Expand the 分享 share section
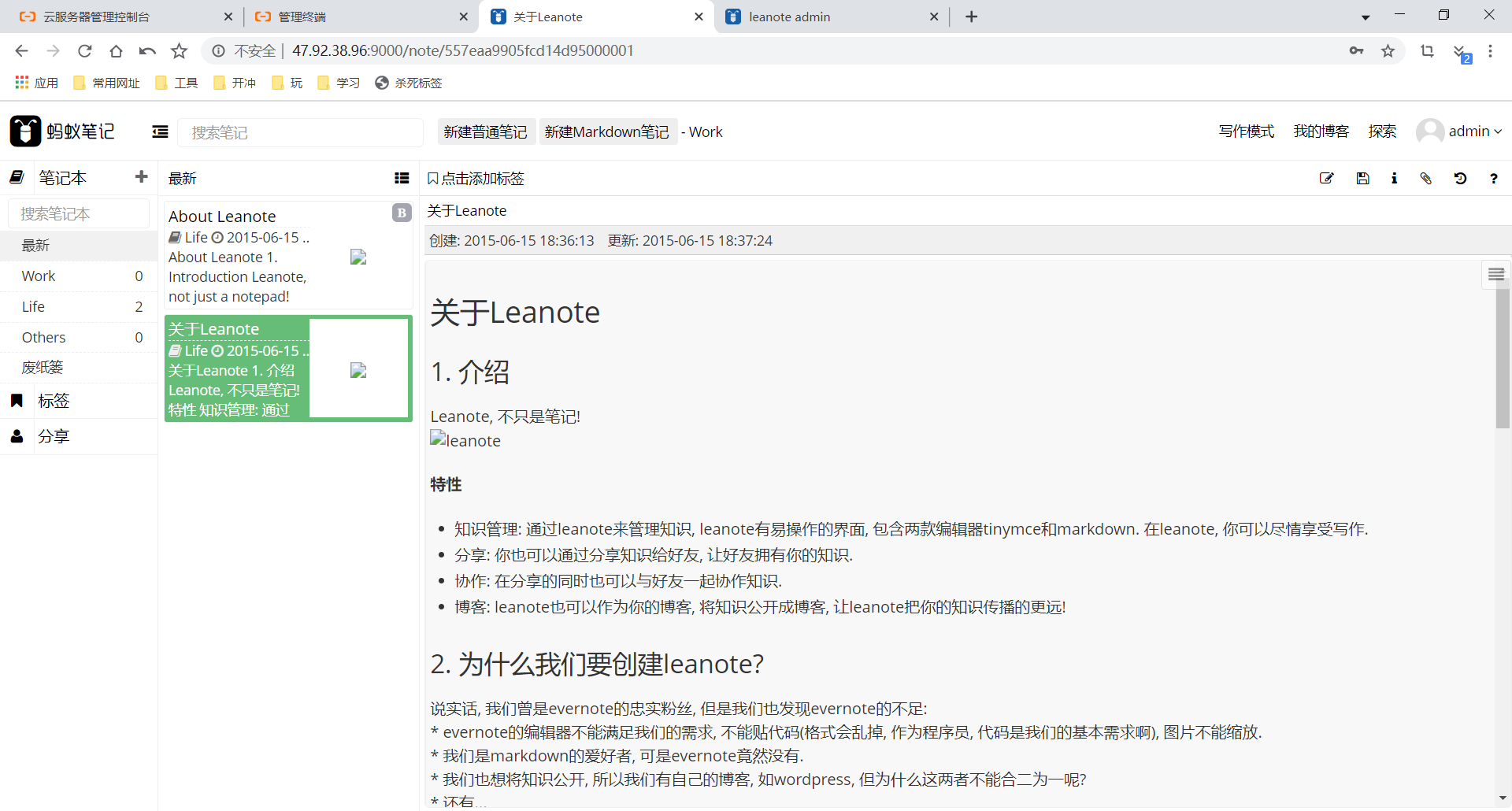 pyautogui.click(x=79, y=436)
